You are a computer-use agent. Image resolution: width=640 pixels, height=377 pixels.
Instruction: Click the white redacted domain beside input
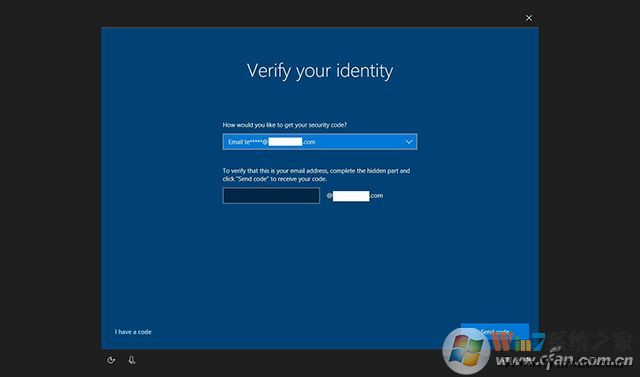[351, 196]
